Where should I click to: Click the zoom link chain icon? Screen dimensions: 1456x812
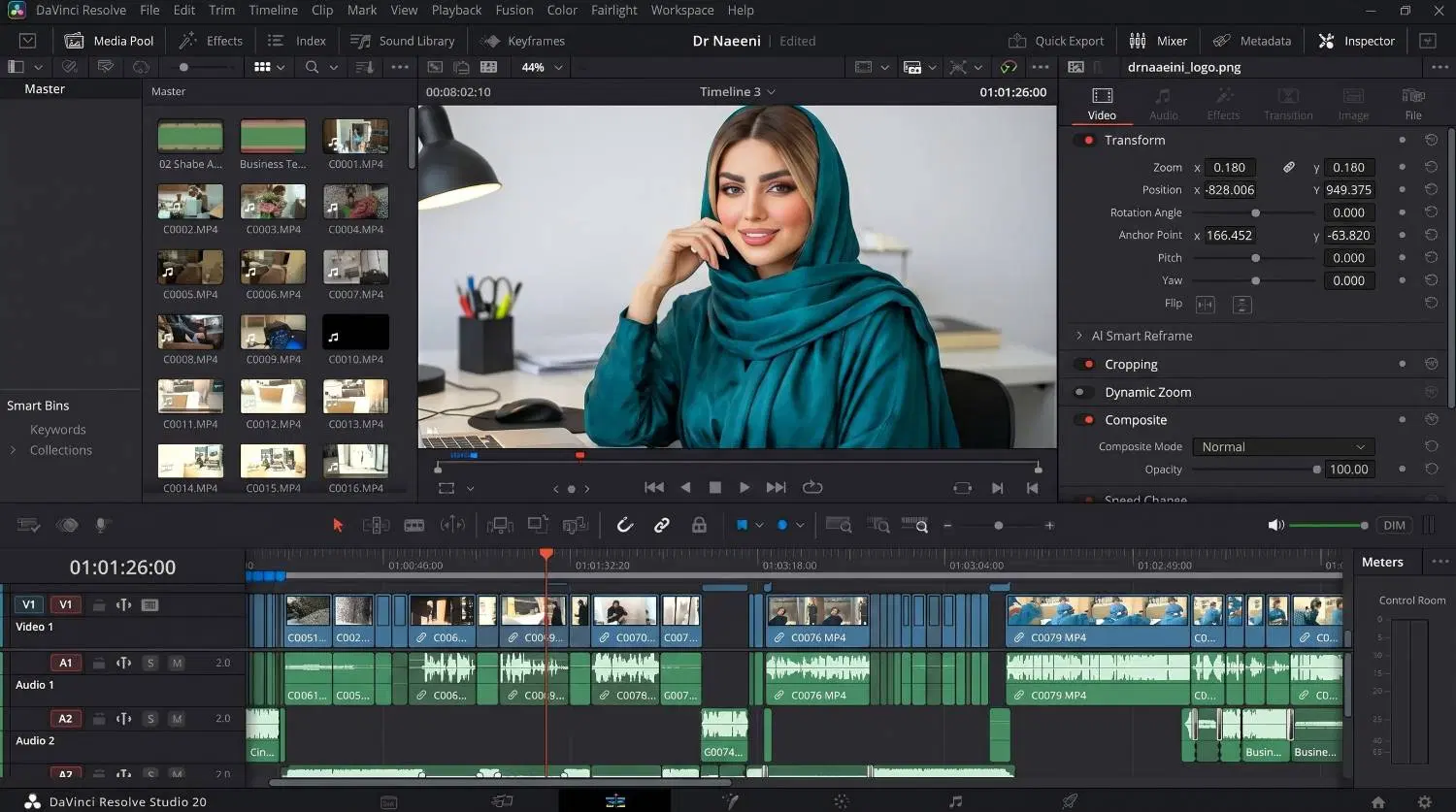[1289, 167]
